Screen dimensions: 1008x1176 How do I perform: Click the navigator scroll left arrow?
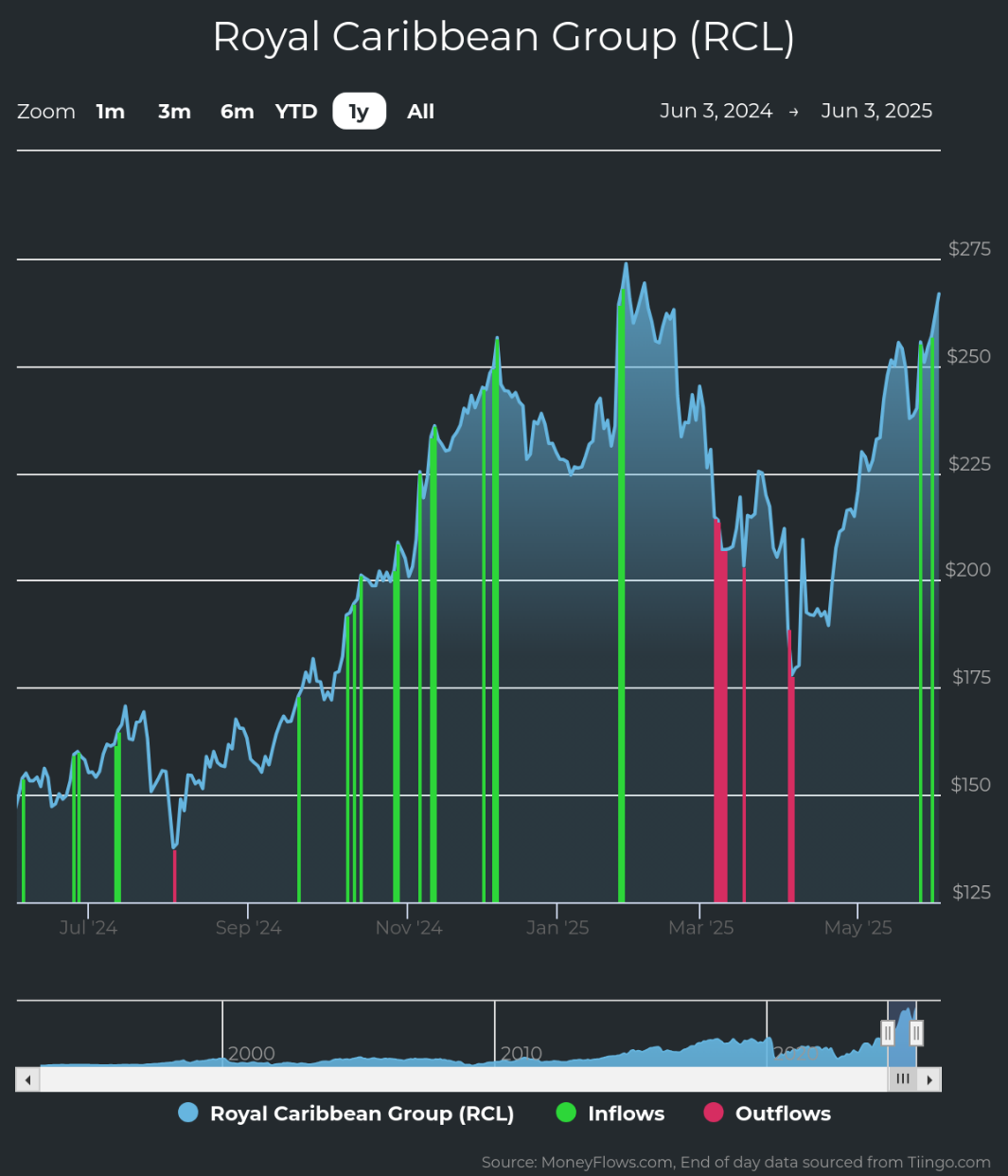[27, 1079]
